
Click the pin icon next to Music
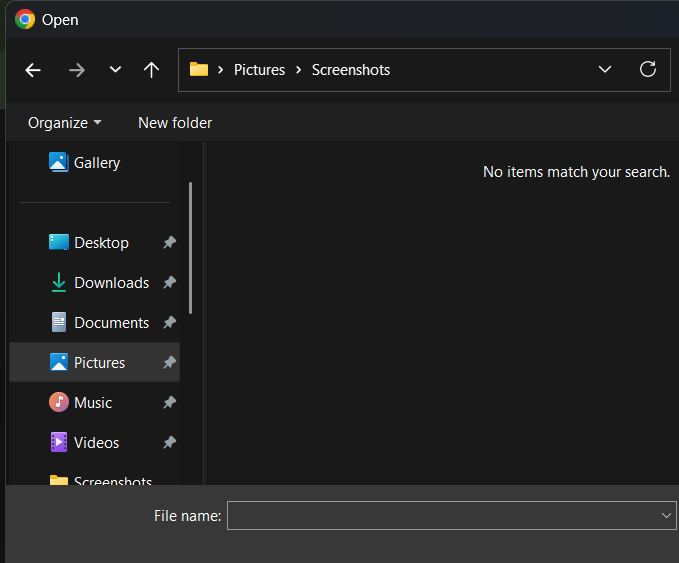169,403
